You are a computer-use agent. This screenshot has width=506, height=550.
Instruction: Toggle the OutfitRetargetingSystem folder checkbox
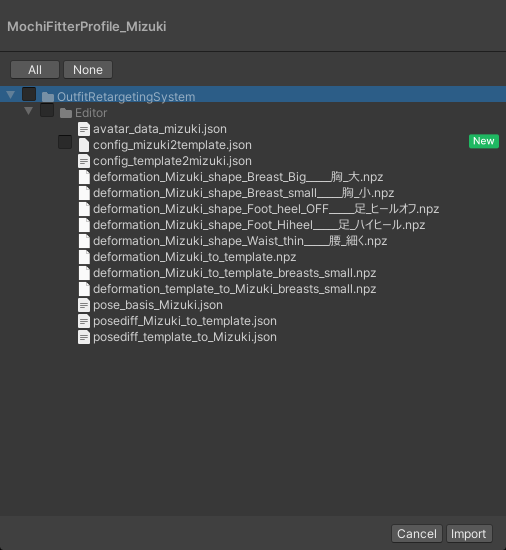point(29,94)
